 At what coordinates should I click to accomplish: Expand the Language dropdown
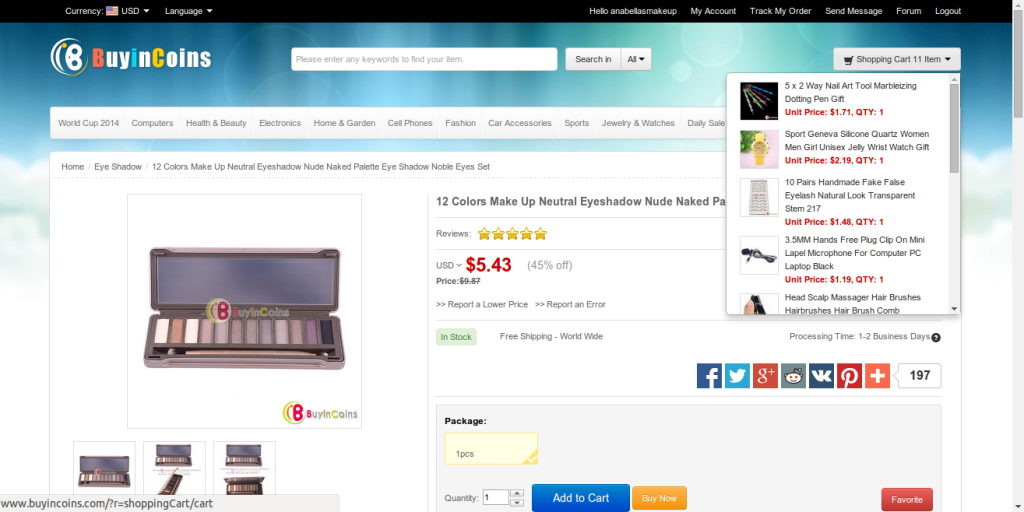[188, 11]
